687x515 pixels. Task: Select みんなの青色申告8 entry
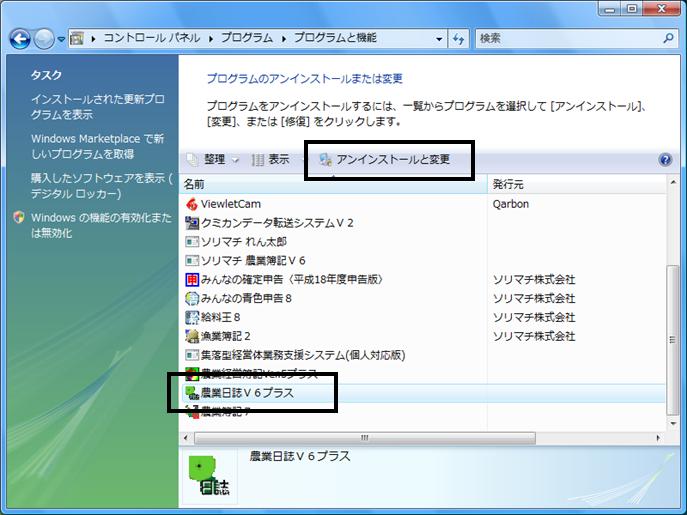pyautogui.click(x=246, y=298)
